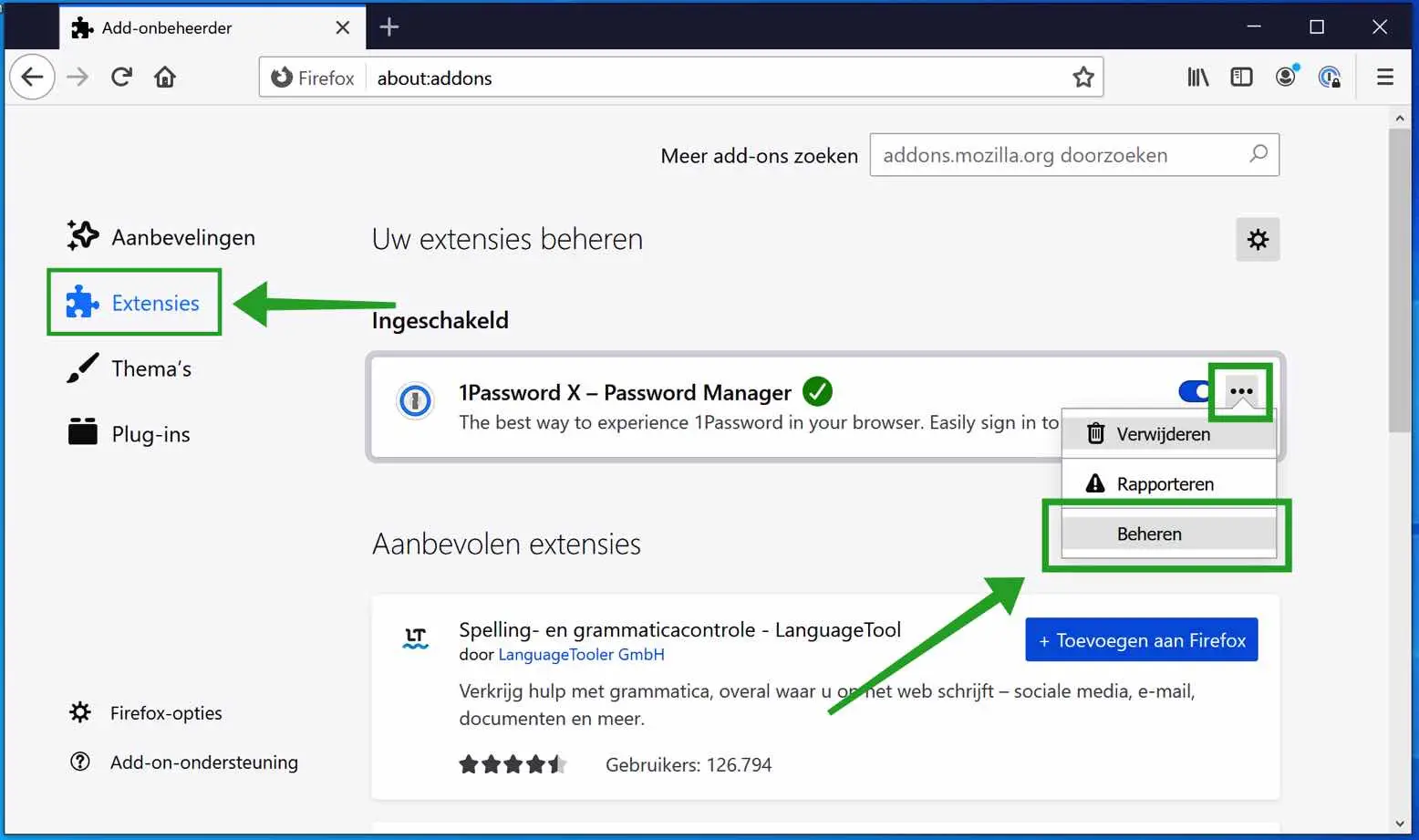The height and width of the screenshot is (840, 1419).
Task: Open the Aanbevelingen section
Action: pos(161,237)
